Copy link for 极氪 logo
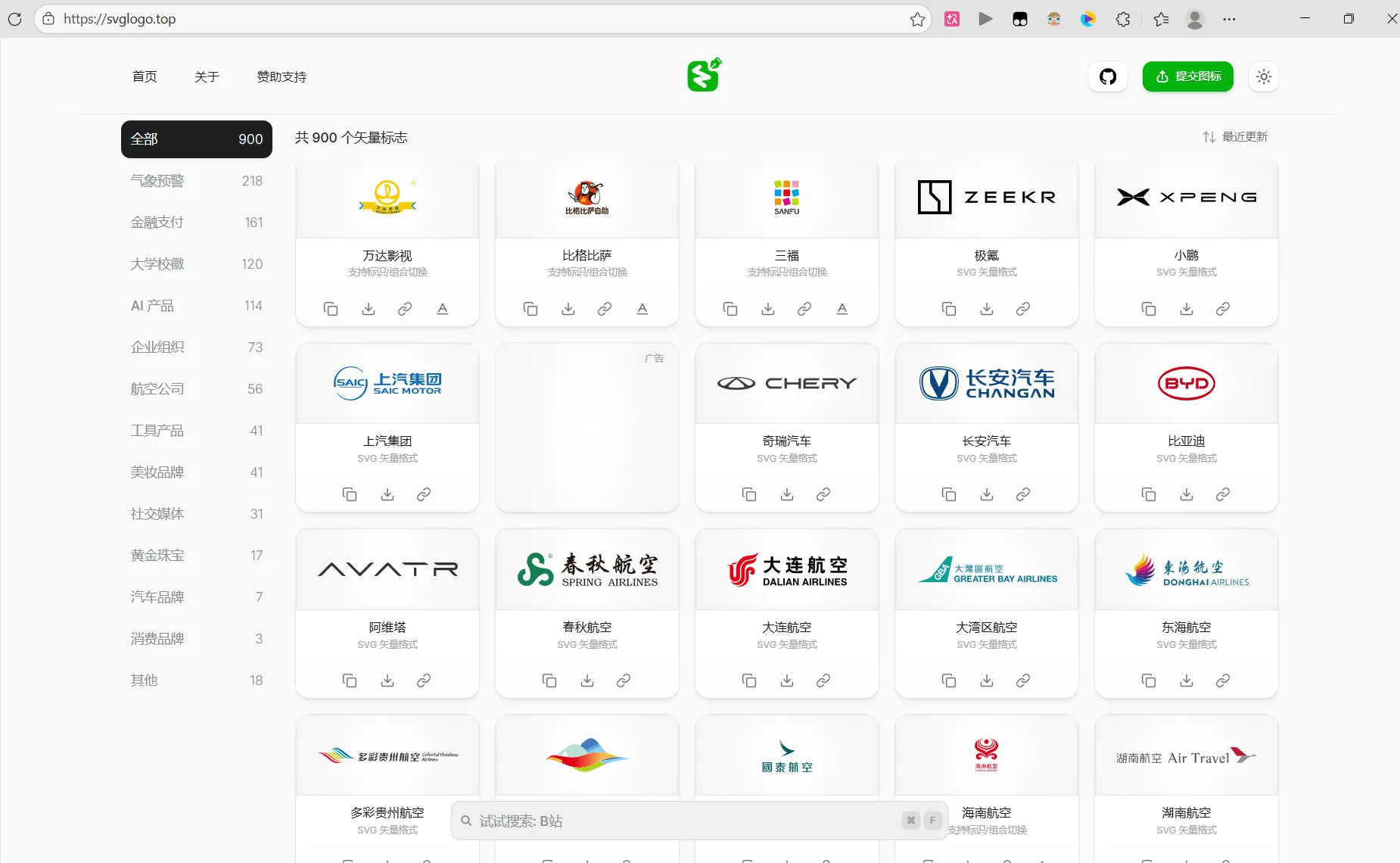 click(1023, 309)
